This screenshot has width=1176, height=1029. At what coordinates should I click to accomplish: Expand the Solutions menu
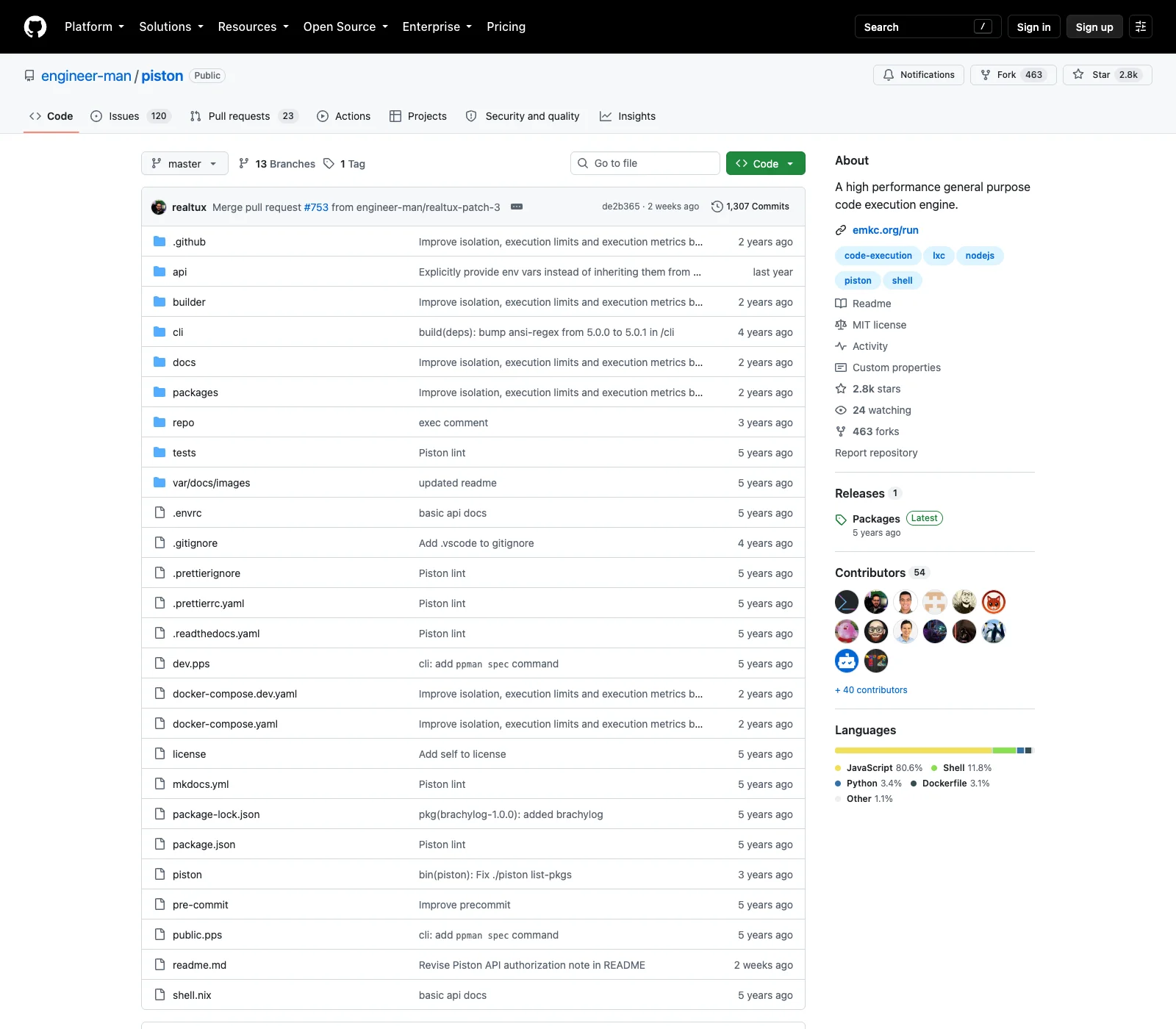(171, 26)
